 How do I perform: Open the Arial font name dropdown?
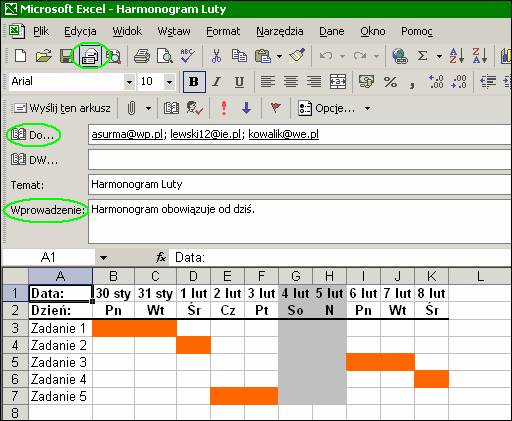click(x=129, y=82)
